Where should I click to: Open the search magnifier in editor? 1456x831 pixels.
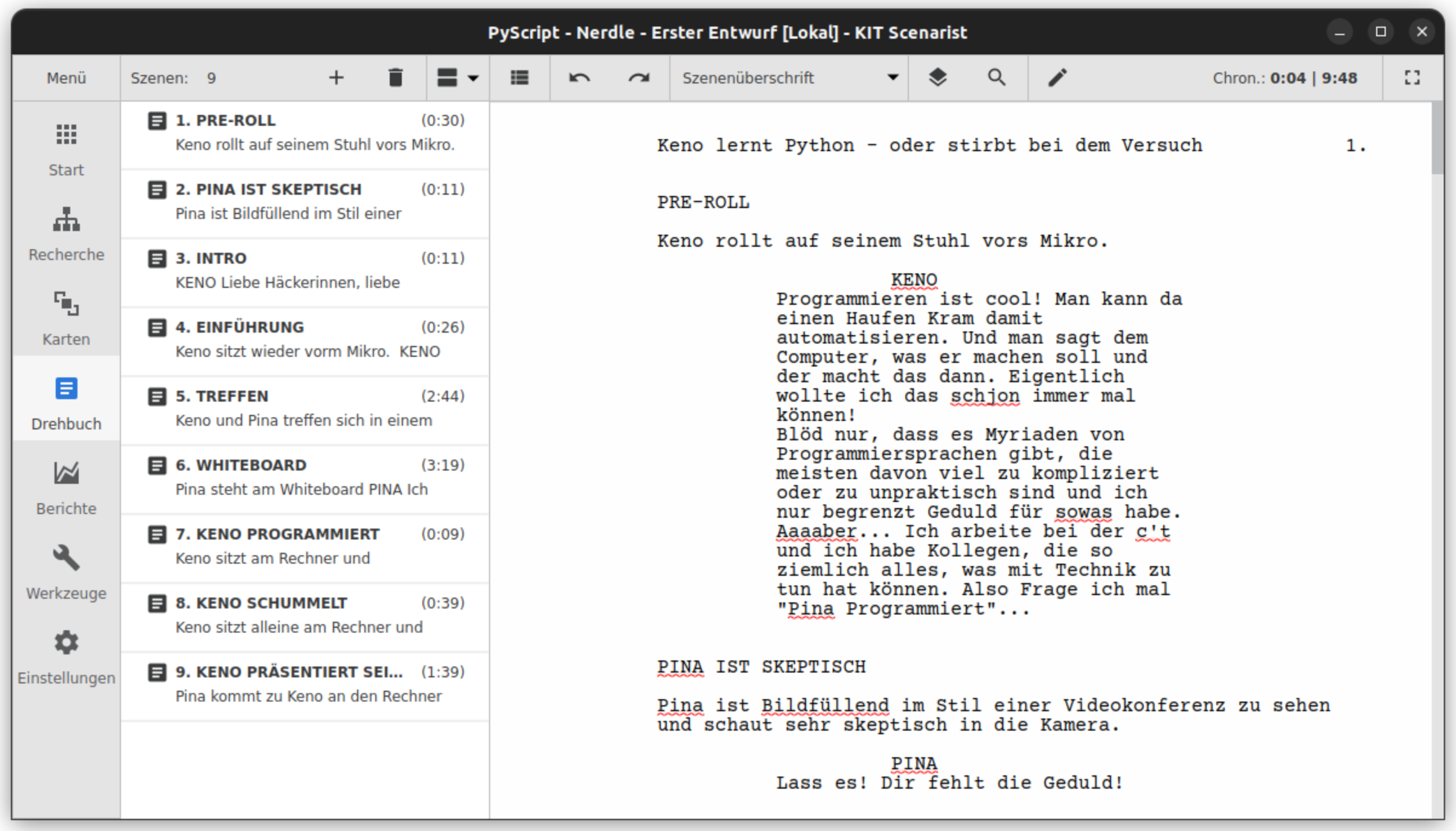[x=997, y=78]
